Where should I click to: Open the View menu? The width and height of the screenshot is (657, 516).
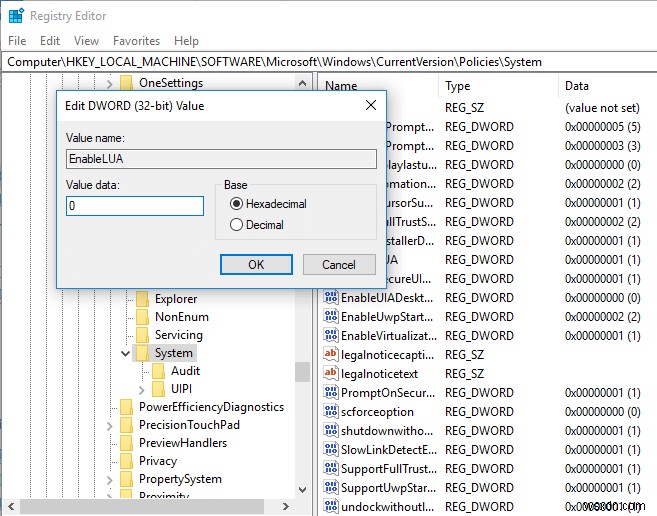point(86,41)
